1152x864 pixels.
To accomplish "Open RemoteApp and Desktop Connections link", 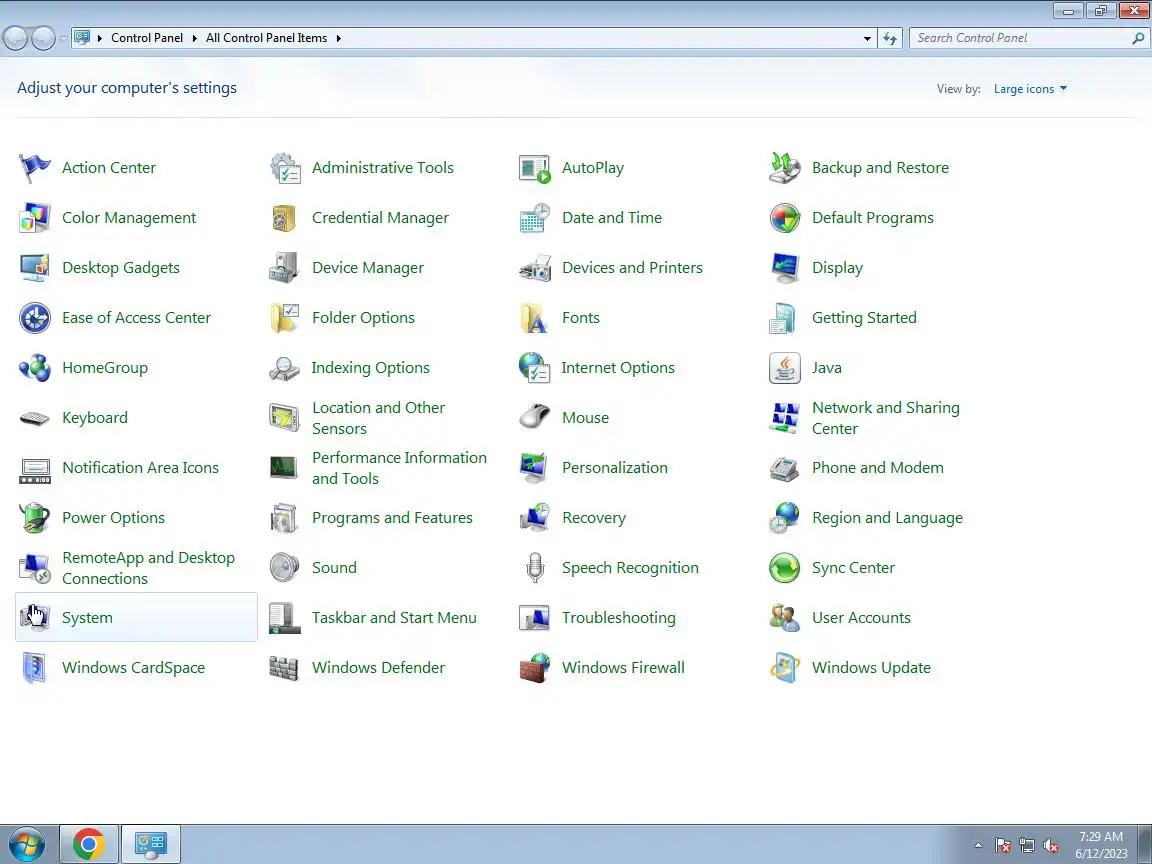I will click(148, 568).
